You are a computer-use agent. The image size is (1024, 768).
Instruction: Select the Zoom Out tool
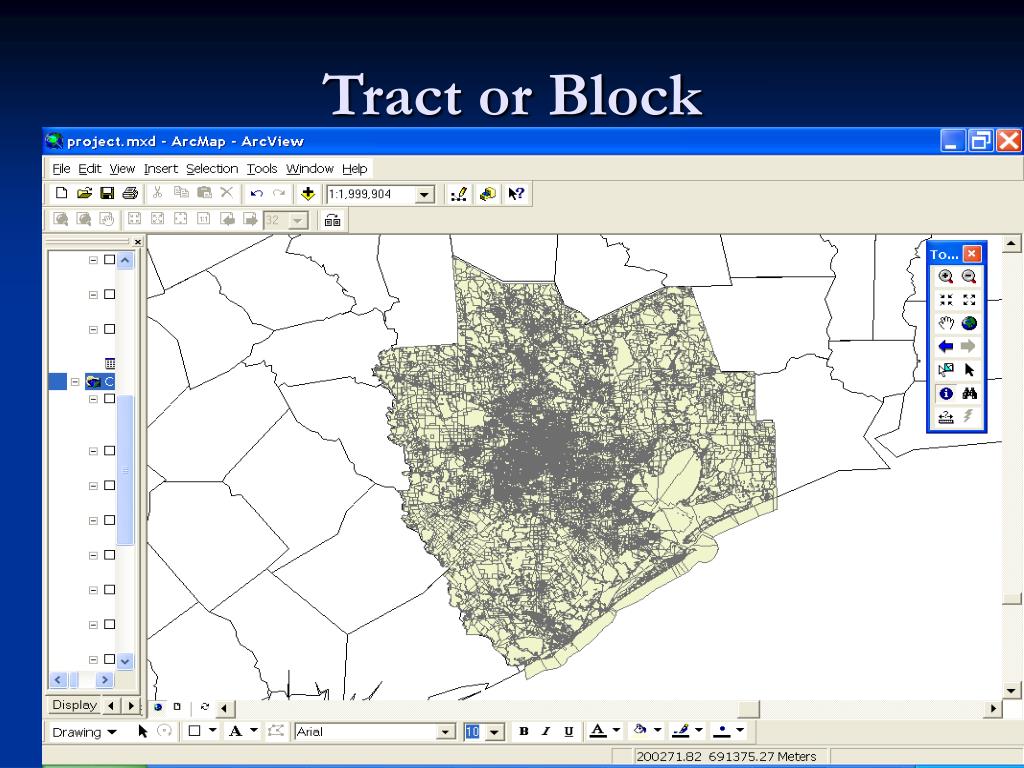point(969,276)
